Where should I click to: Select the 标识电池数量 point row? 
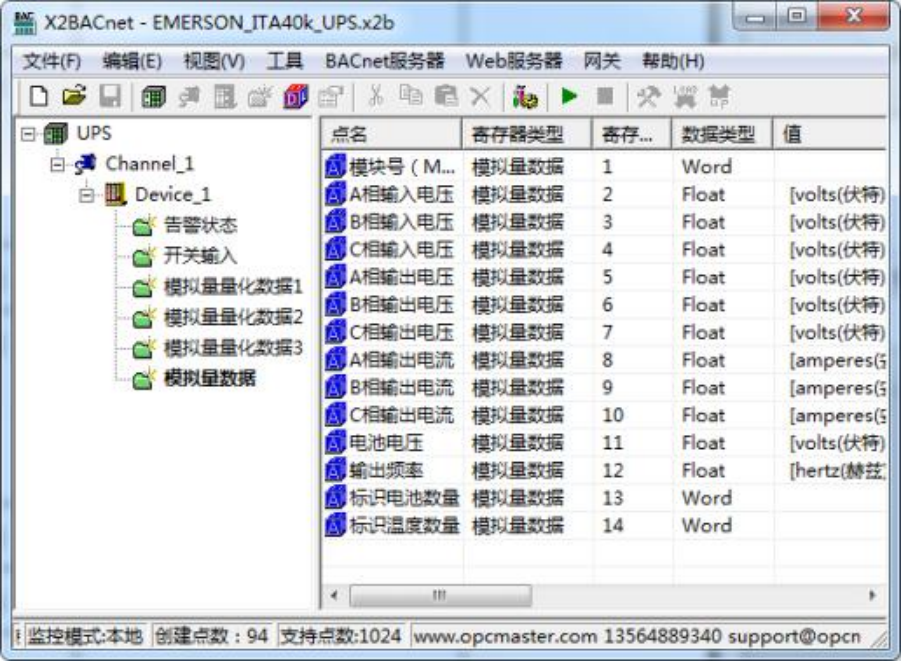pyautogui.click(x=604, y=498)
